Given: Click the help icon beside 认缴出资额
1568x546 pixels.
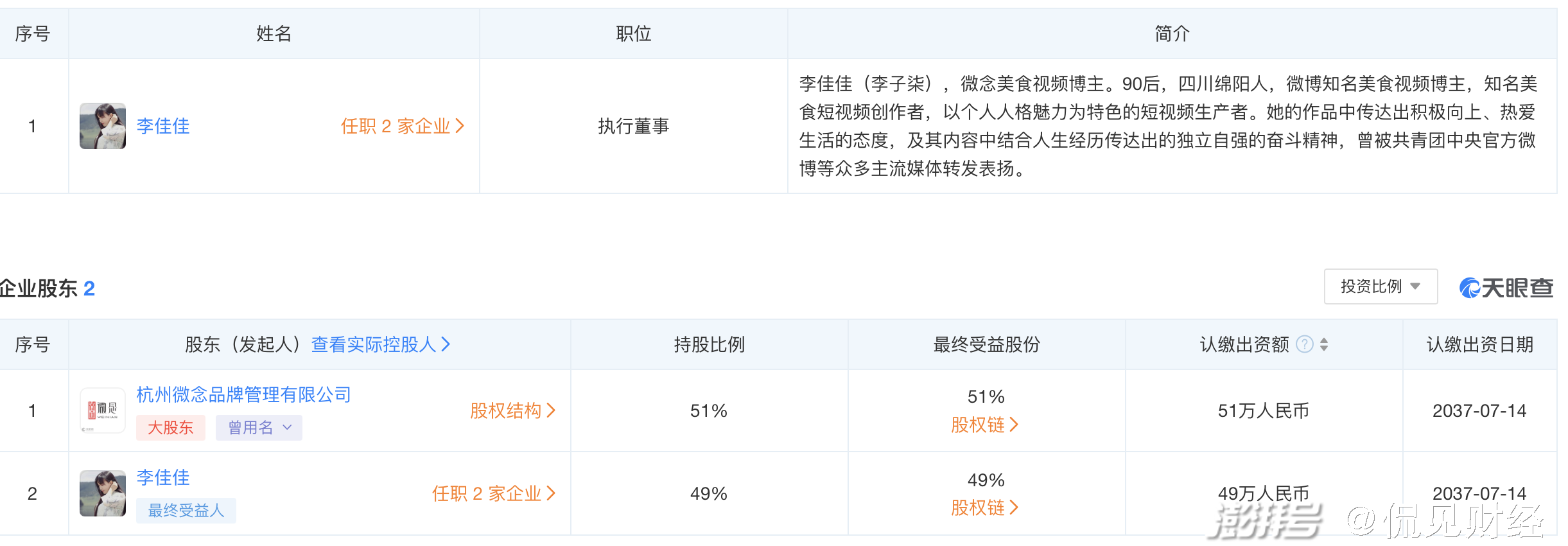Looking at the screenshot, I should point(1304,344).
